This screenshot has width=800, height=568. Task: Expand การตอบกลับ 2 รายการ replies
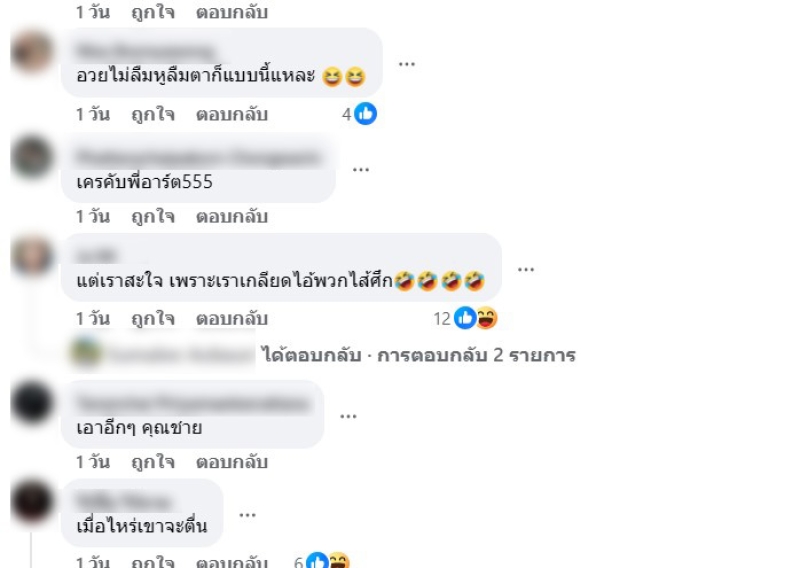click(x=476, y=355)
